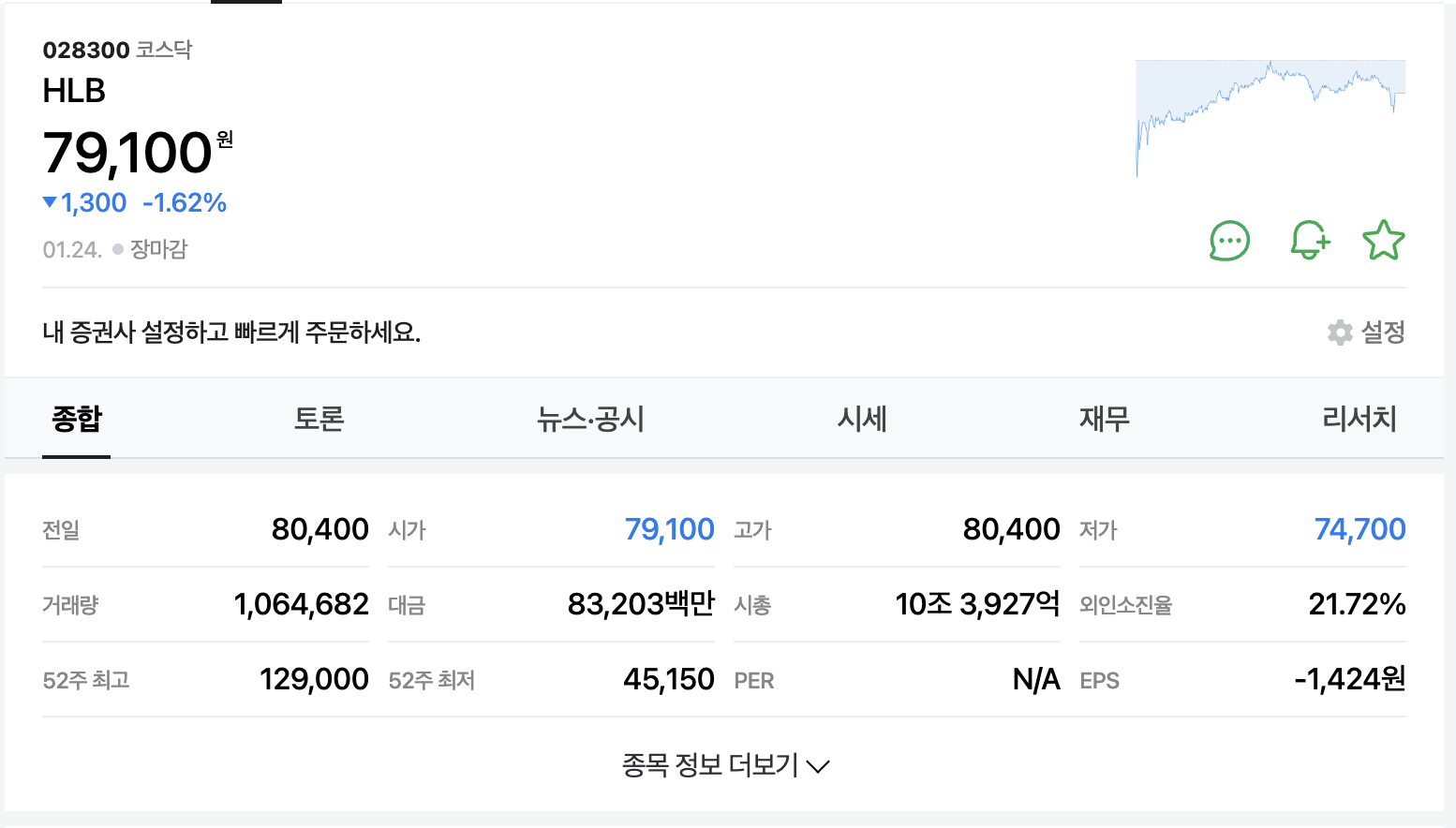Click the 저가 value 74,700
Viewport: 1456px width, 828px height.
point(1360,529)
